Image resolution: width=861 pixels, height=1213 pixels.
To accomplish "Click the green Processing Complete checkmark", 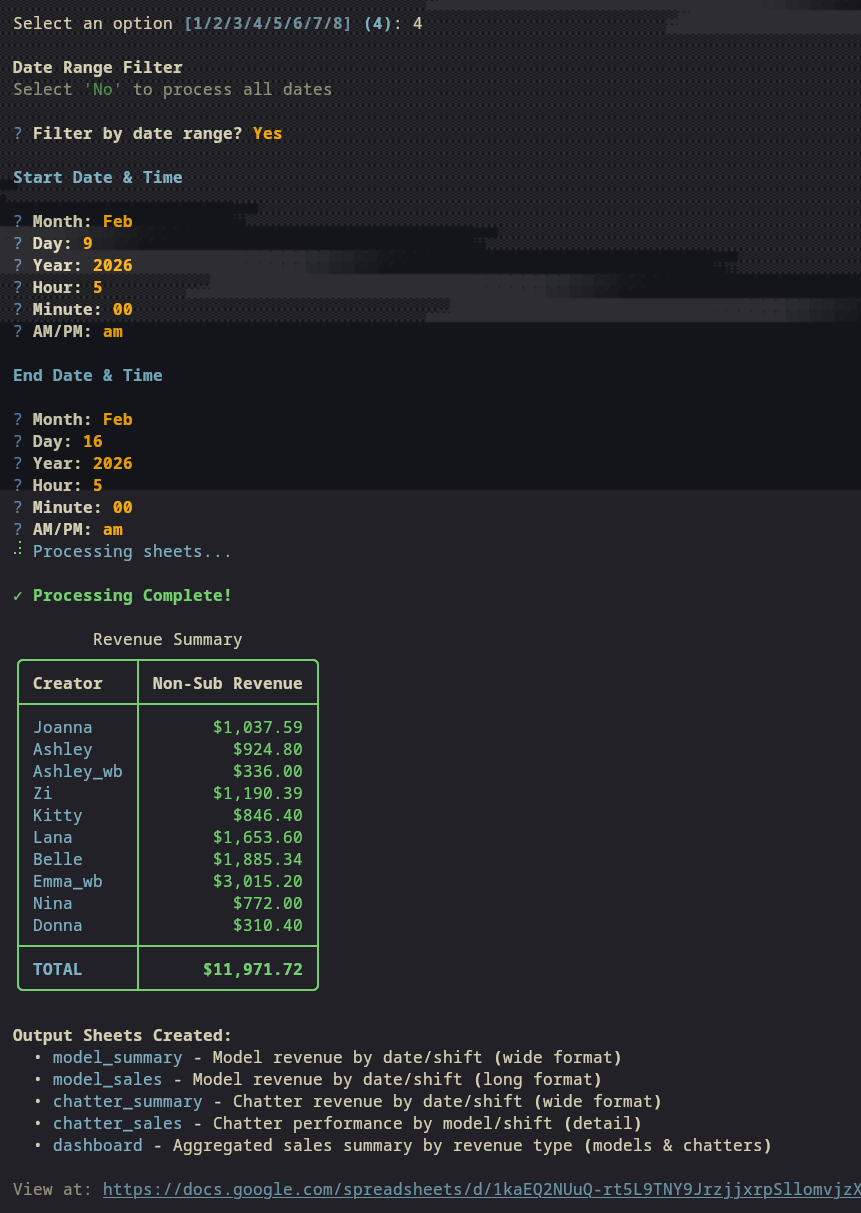I will tap(18, 595).
